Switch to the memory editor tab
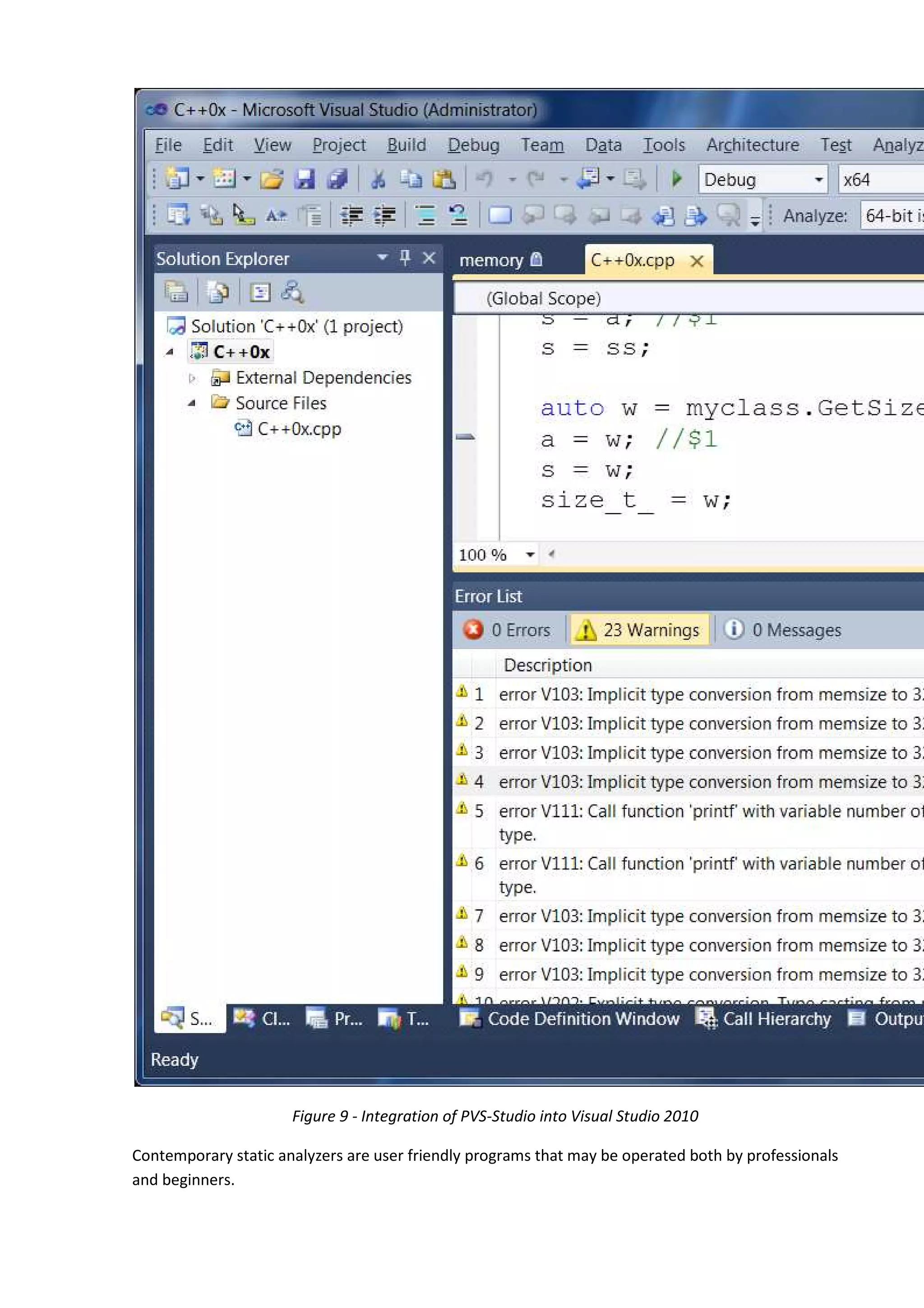The image size is (924, 1308). click(501, 260)
